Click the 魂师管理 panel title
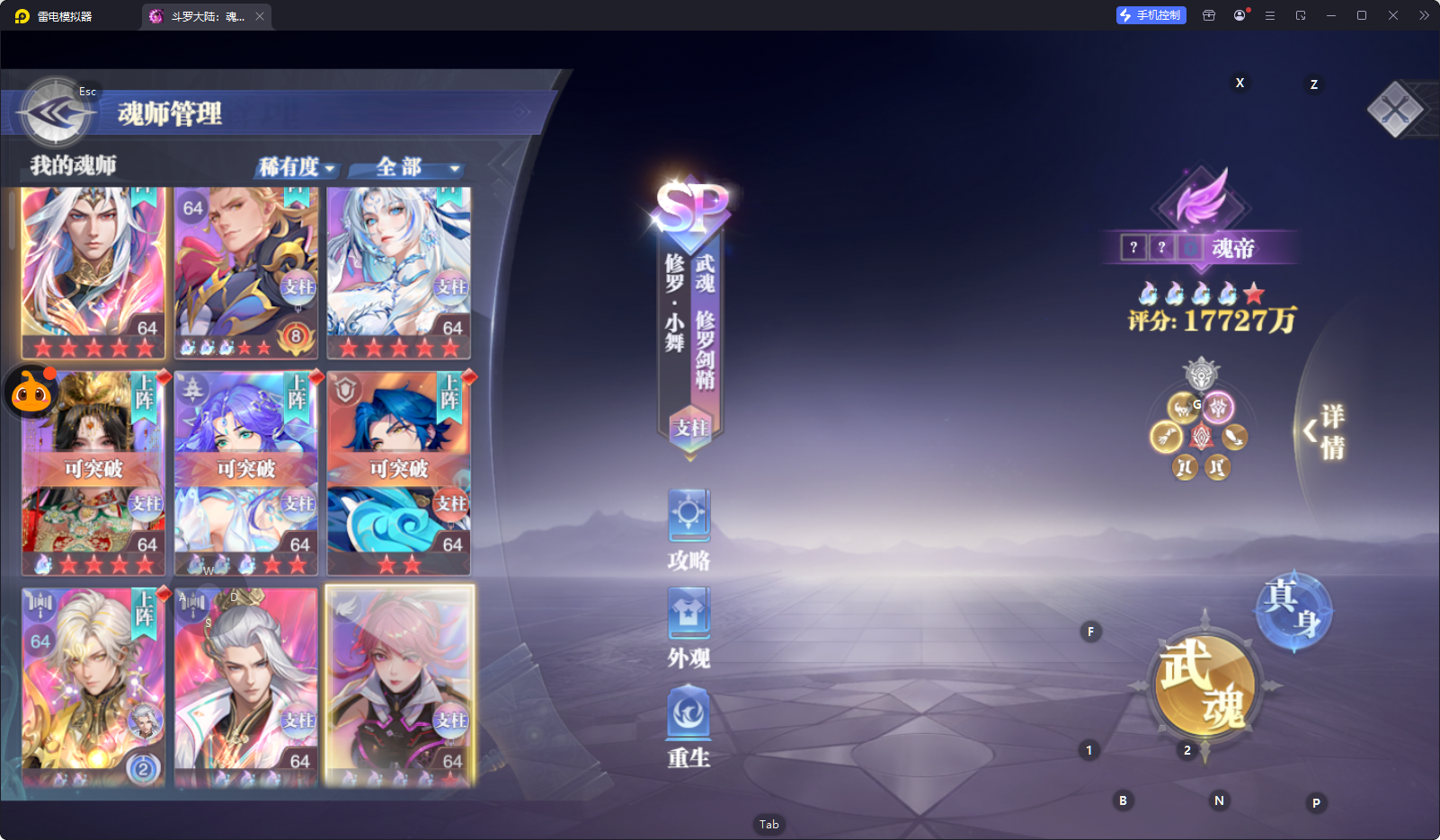Viewport: 1440px width, 840px height. (x=170, y=114)
